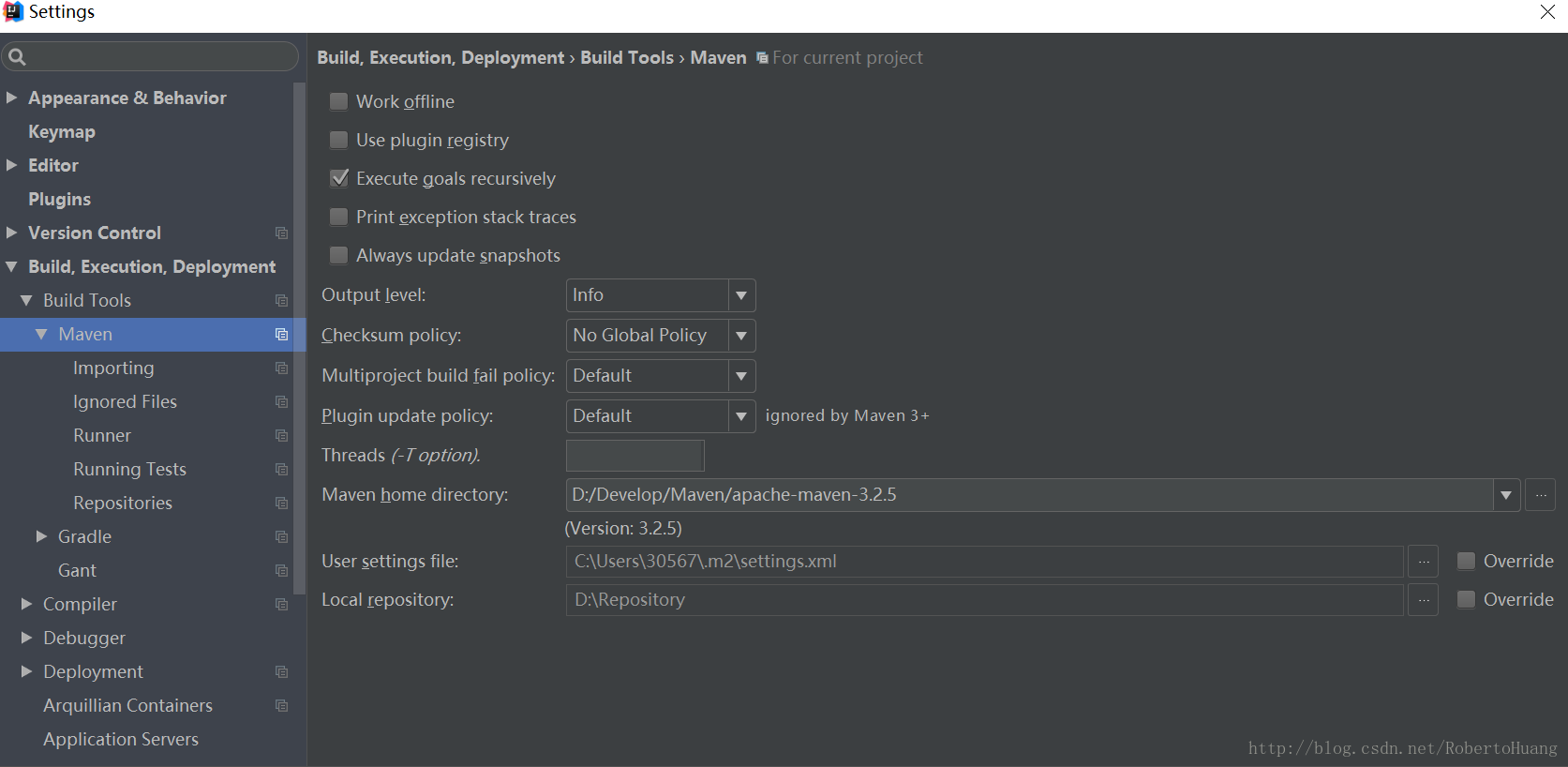Uncheck Execute goals recursively
Image resolution: width=1568 pixels, height=767 pixels.
pos(339,178)
